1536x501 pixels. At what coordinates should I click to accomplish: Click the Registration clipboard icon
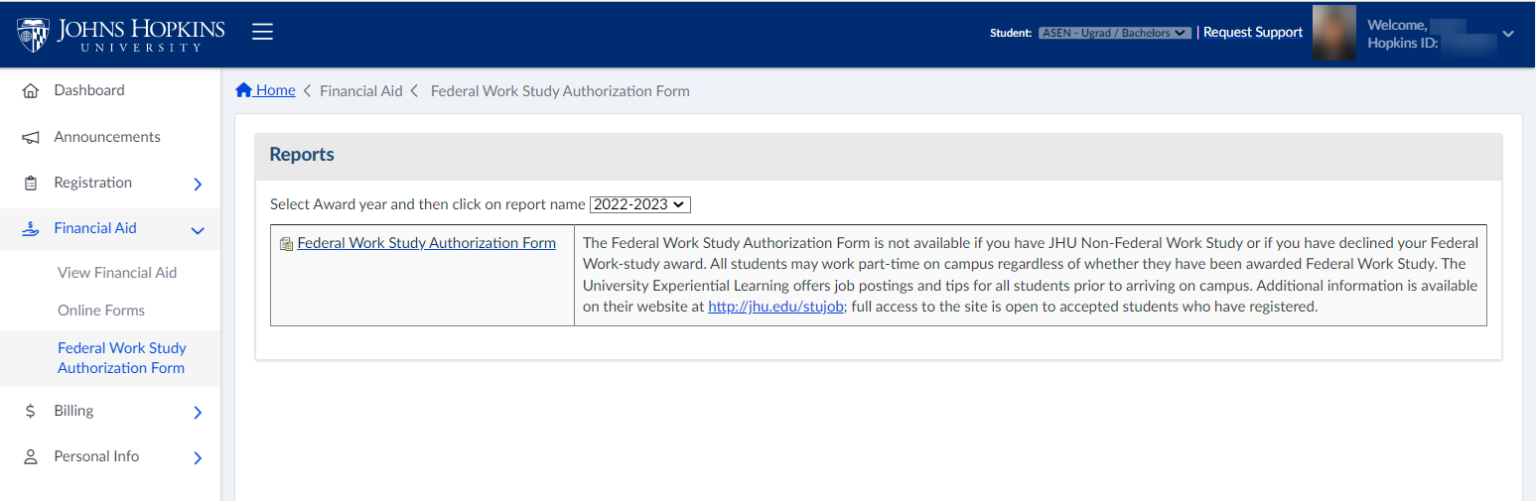click(x=30, y=183)
